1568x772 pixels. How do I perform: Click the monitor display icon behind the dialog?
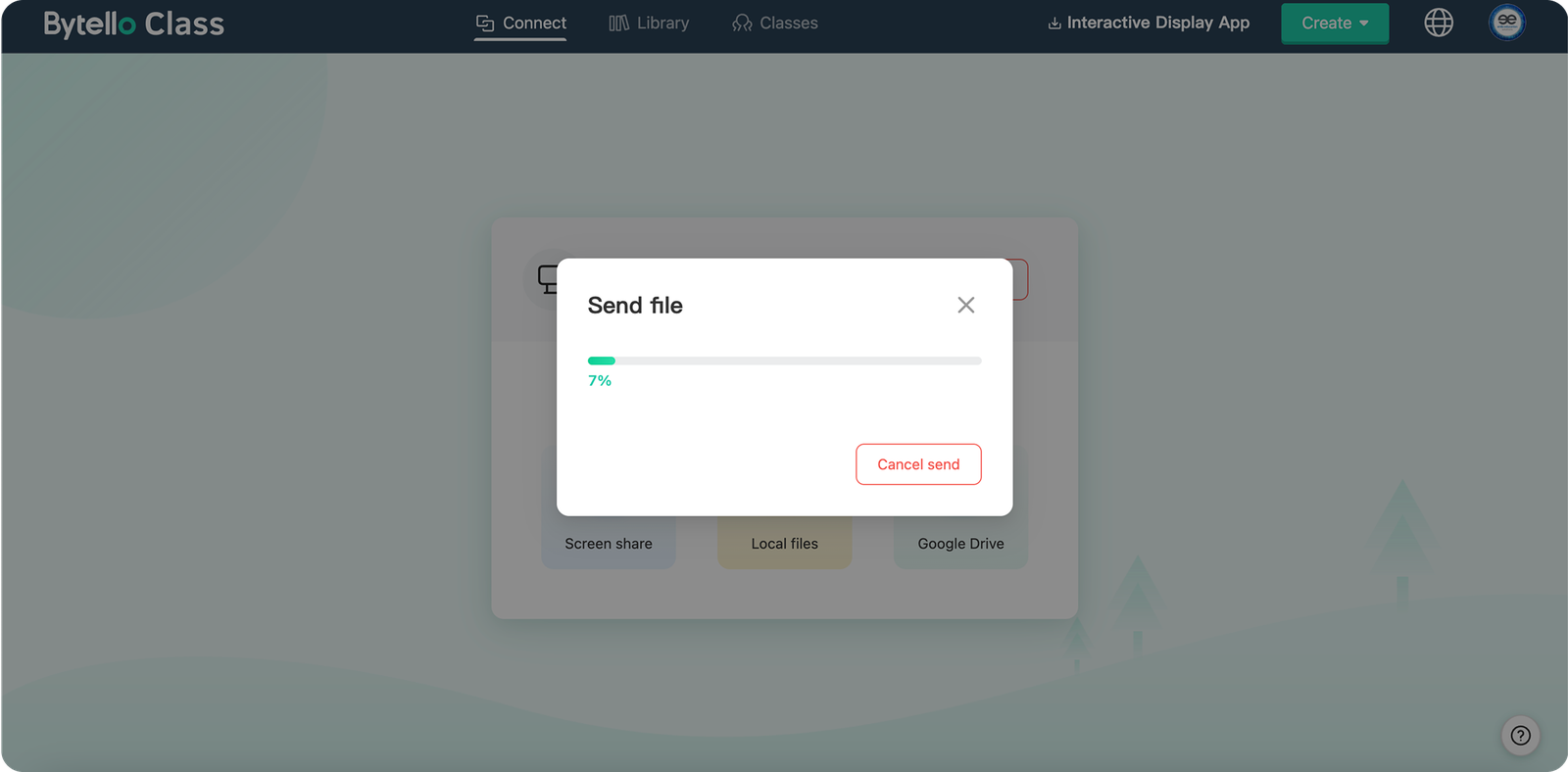pos(546,279)
